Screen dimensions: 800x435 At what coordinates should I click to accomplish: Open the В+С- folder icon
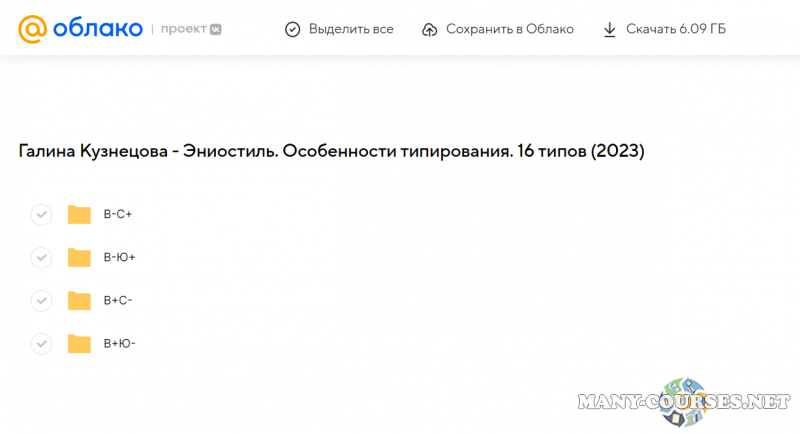(x=79, y=301)
